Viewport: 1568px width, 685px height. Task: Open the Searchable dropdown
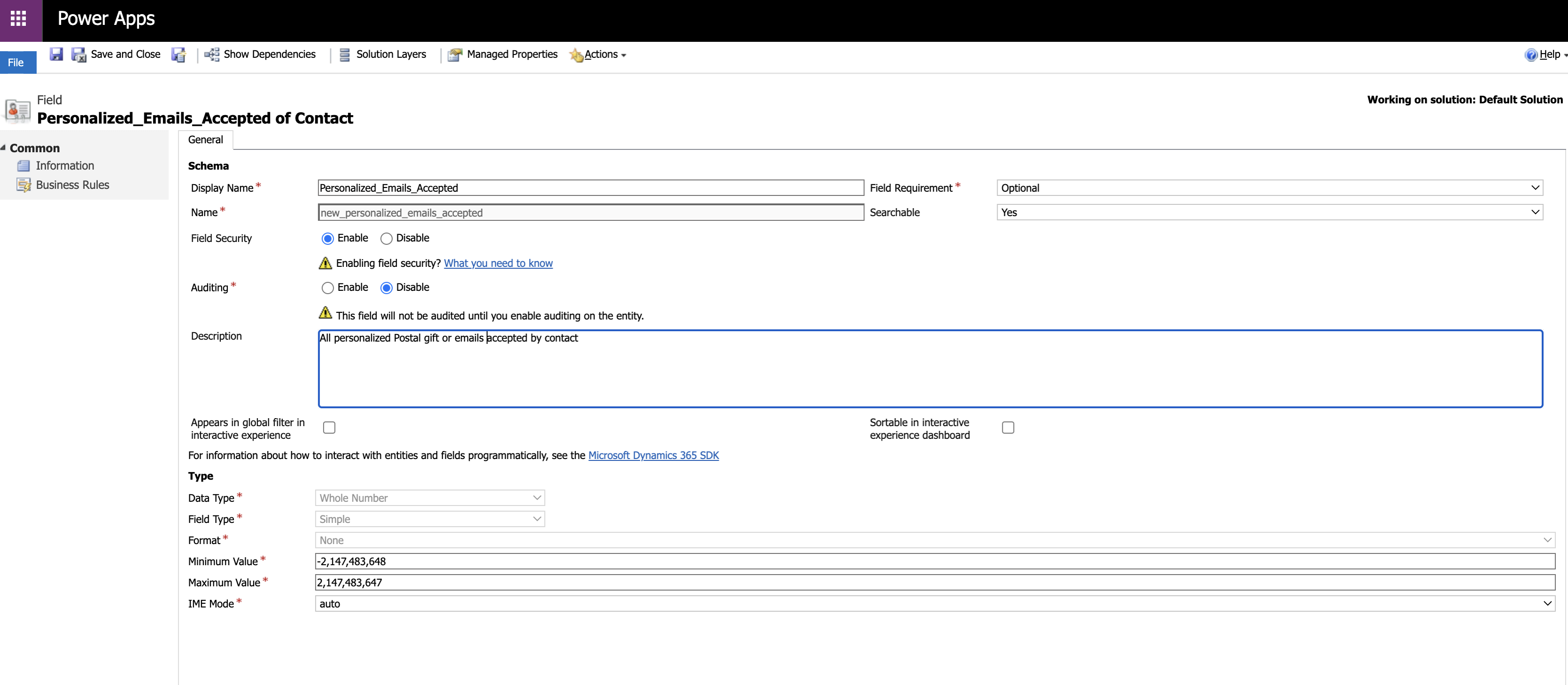pyautogui.click(x=1269, y=212)
